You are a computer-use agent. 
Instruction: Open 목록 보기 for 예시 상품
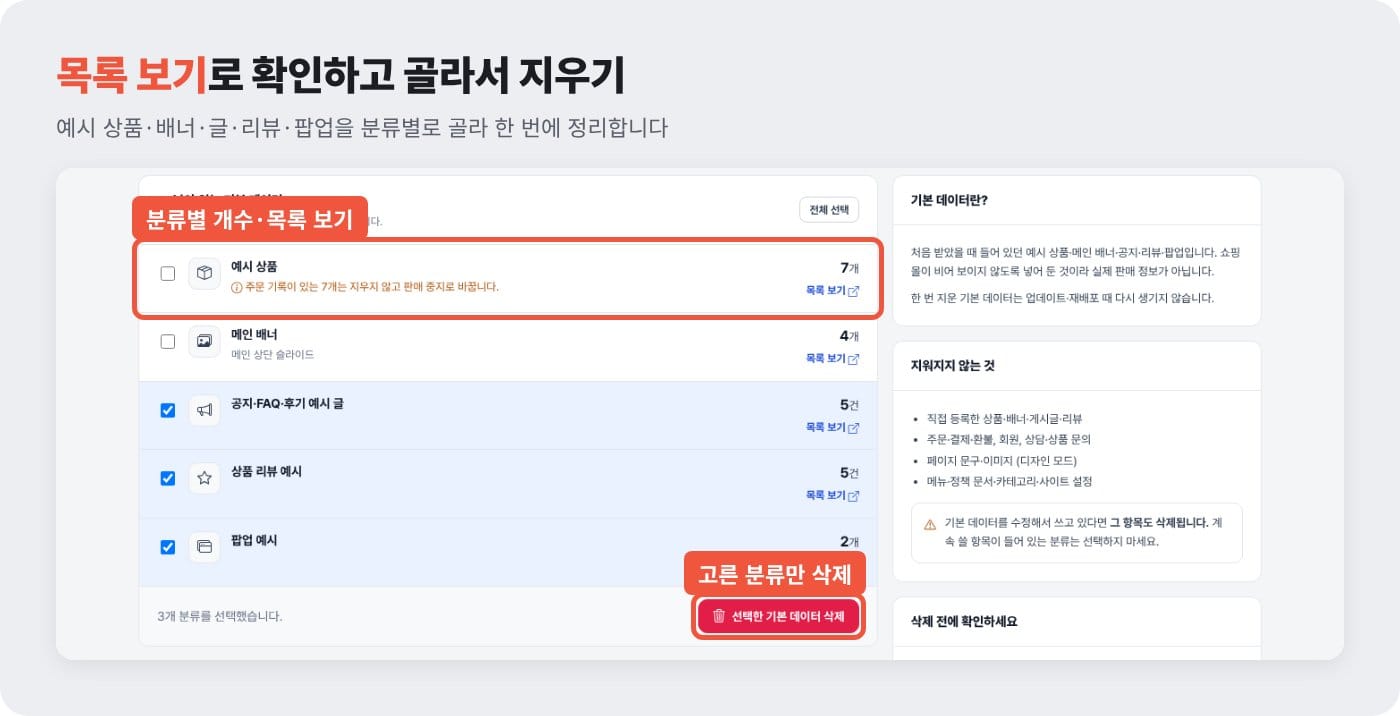pyautogui.click(x=832, y=291)
